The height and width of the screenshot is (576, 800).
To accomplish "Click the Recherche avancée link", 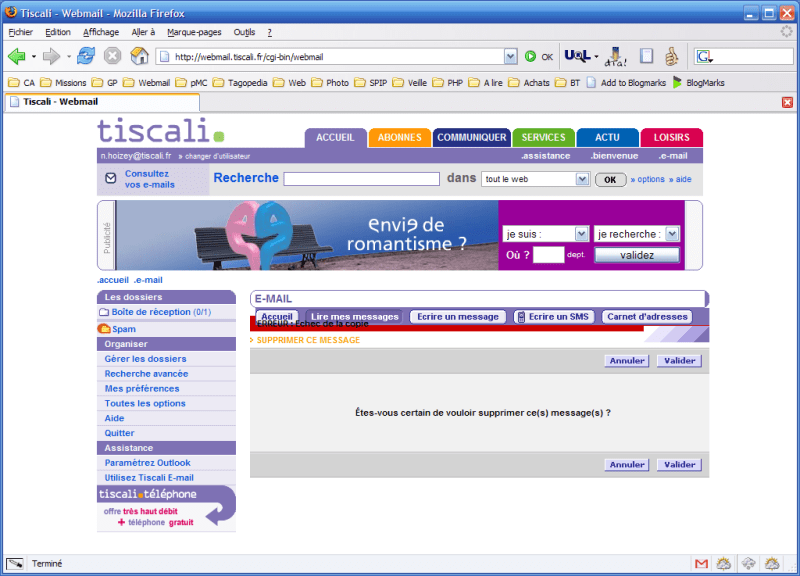I will (146, 374).
